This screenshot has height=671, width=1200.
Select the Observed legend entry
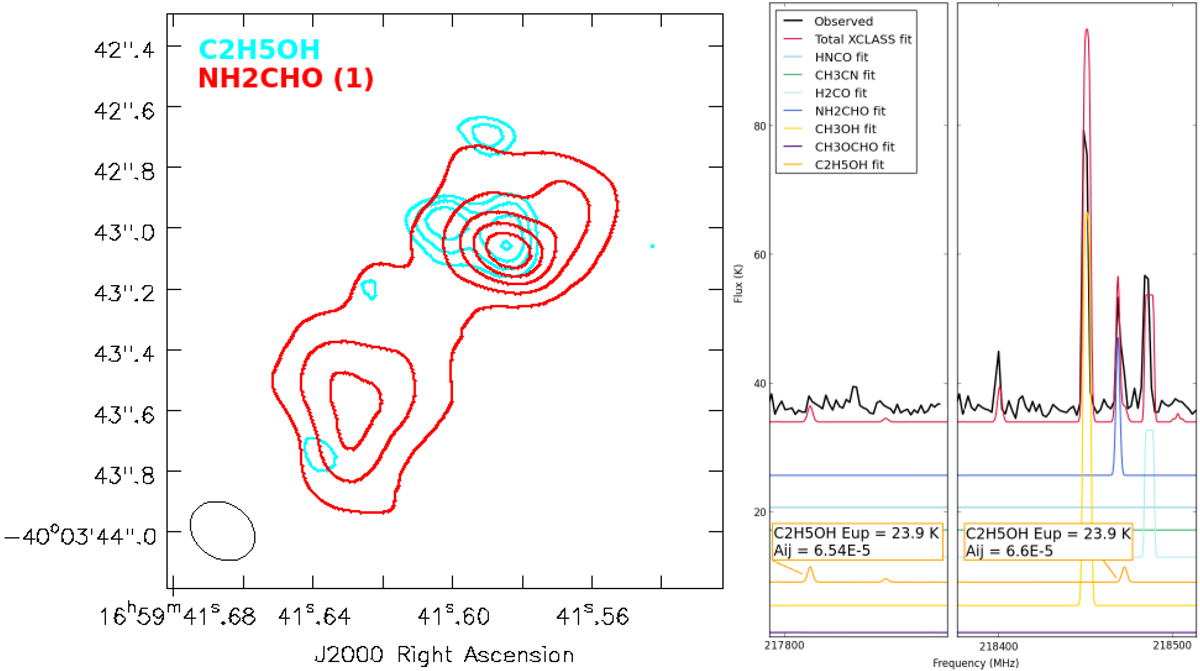pyautogui.click(x=843, y=21)
